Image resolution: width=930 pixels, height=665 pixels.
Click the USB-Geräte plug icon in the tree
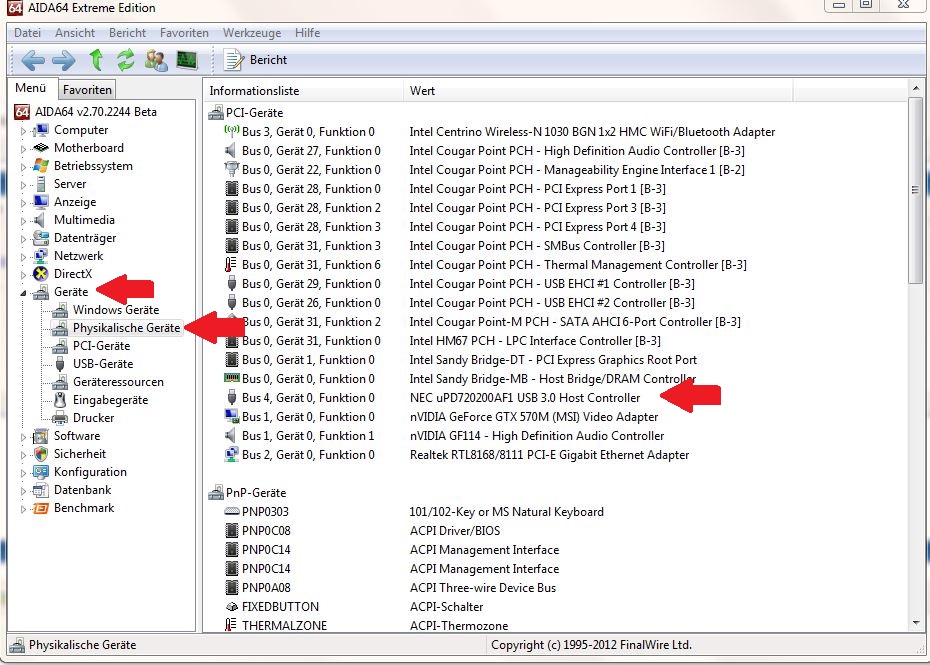point(60,364)
